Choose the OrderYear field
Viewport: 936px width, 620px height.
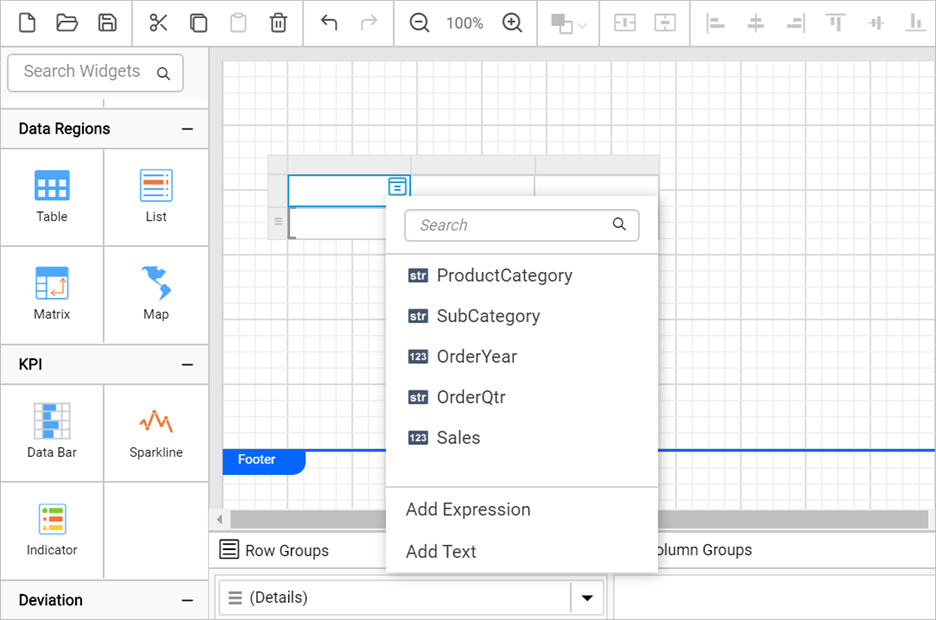click(x=522, y=357)
